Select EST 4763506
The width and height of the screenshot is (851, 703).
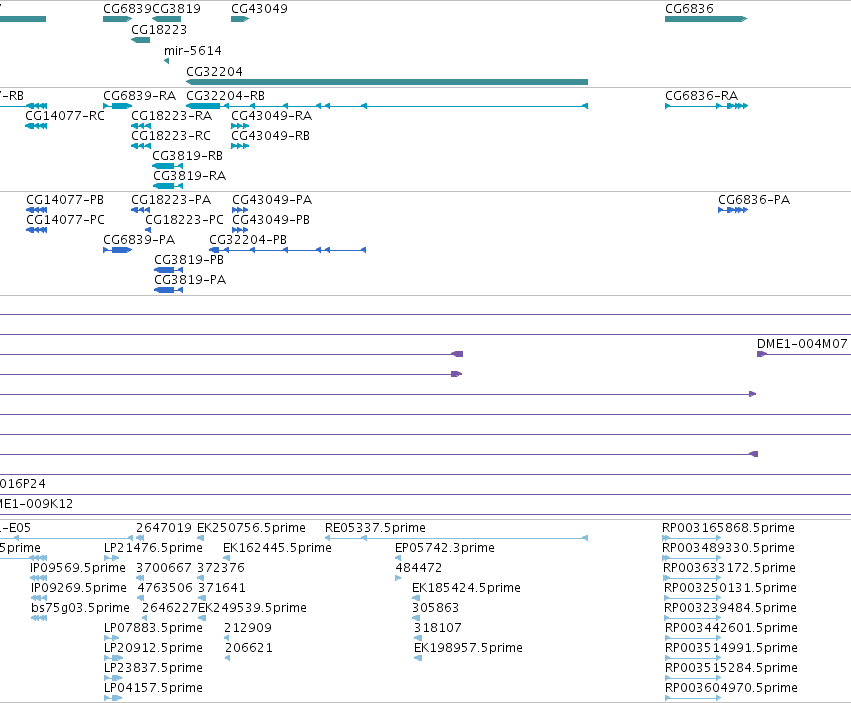pos(166,588)
